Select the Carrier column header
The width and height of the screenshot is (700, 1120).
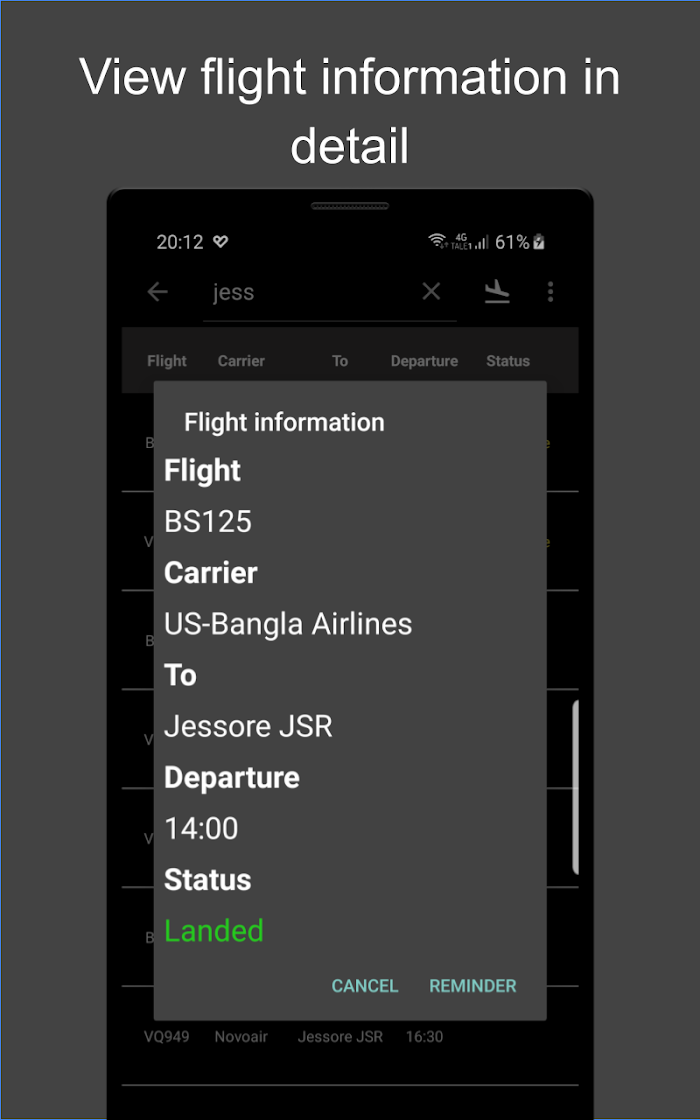point(241,361)
